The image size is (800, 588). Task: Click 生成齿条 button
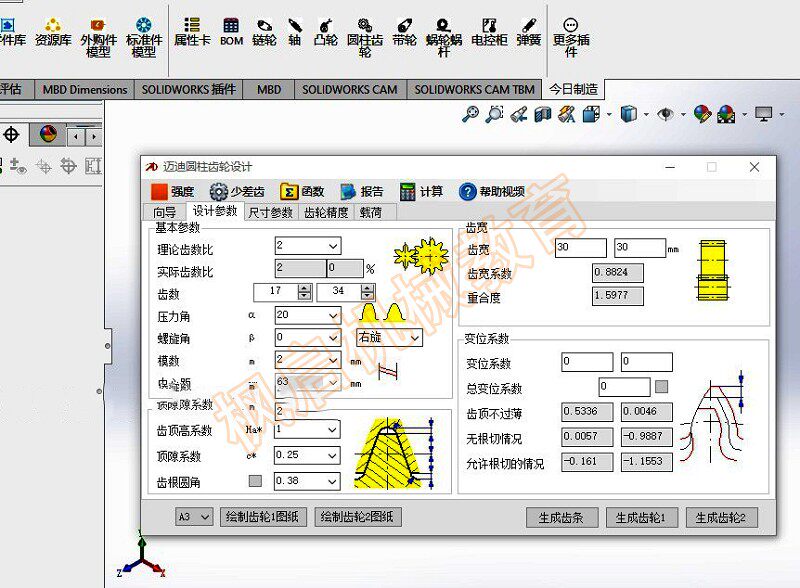point(561,518)
